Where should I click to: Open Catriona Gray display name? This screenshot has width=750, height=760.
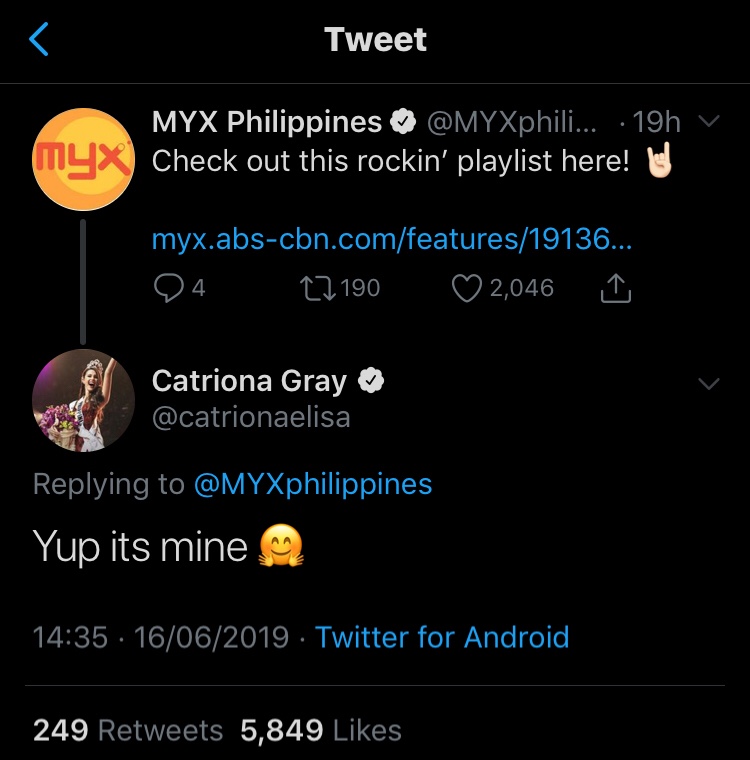pos(249,381)
